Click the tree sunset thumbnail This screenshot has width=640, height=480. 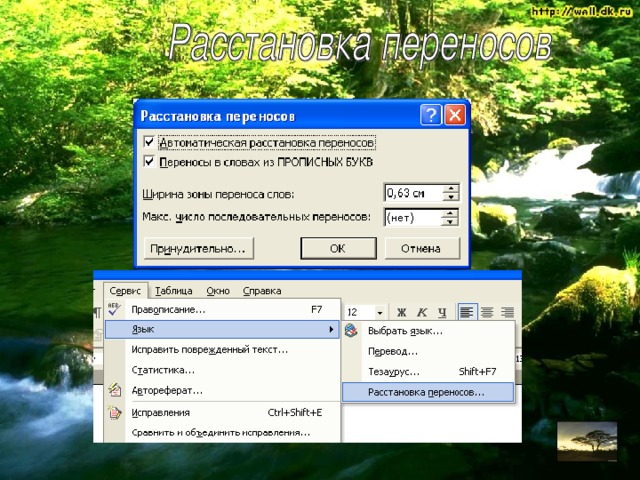click(587, 441)
